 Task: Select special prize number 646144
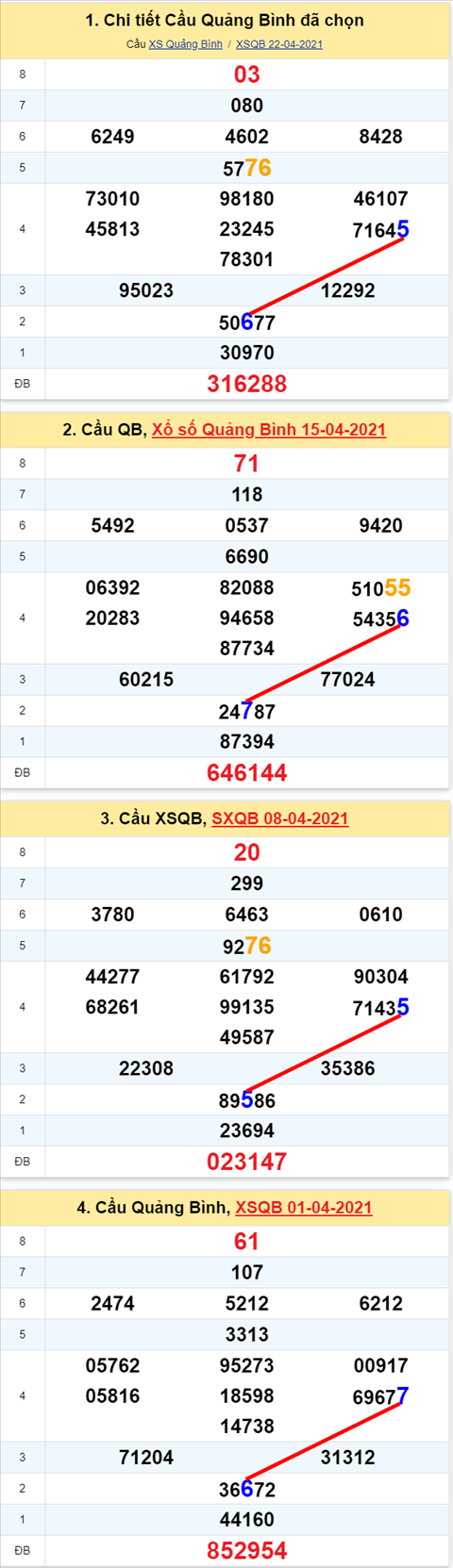pos(247,773)
